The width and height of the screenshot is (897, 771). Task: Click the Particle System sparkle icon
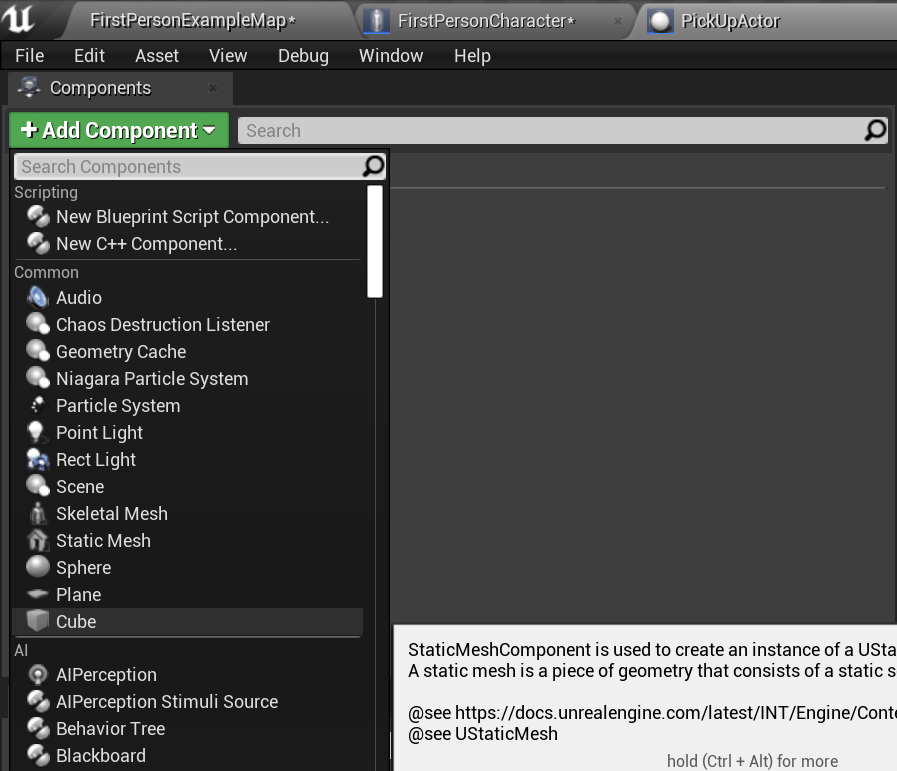coord(38,405)
